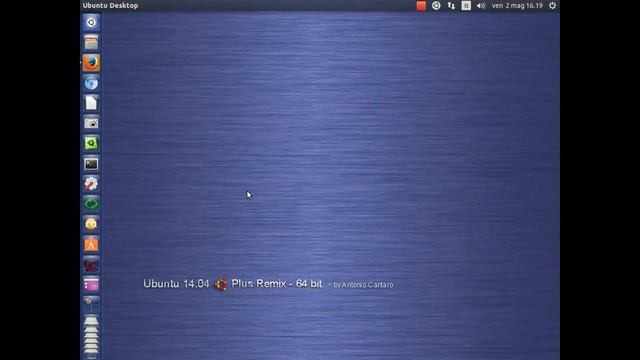
Task: Launch the dark red swirl application icon
Action: click(x=91, y=264)
